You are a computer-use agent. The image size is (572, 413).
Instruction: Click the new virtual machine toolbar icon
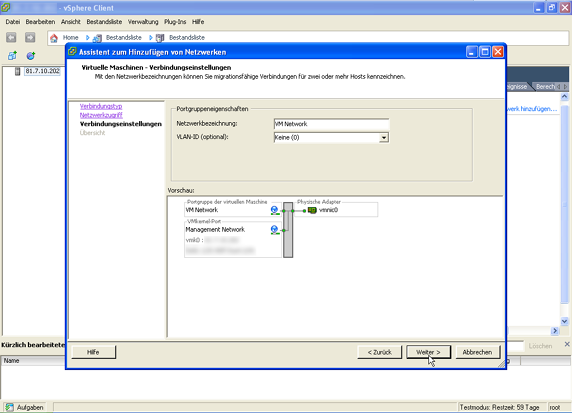coord(12,55)
